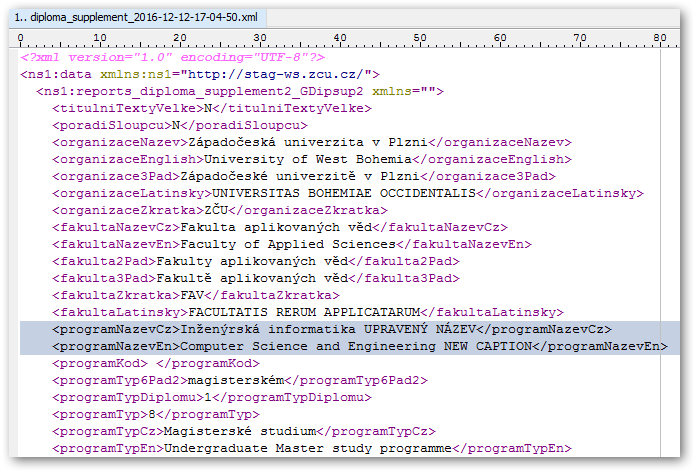Click the ns1:reports_diploma_supplement2_GDipsup2 line
Image resolution: width=694 pixels, height=471 pixels.
240,92
